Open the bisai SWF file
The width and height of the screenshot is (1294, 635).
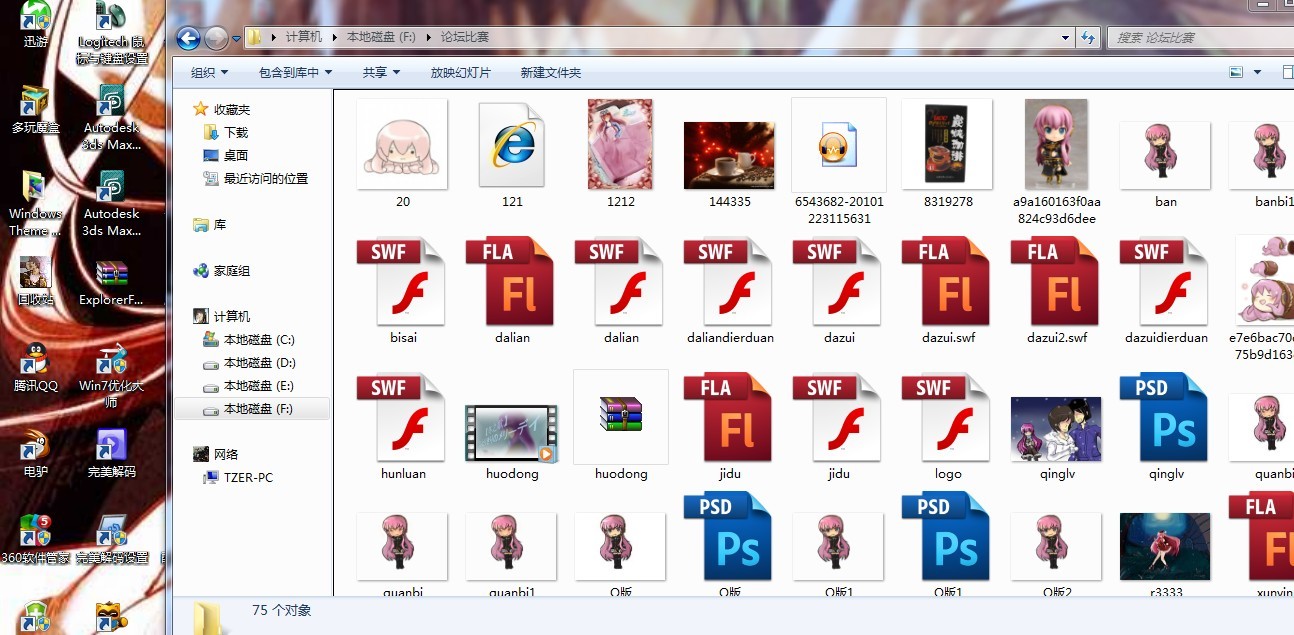coord(403,290)
